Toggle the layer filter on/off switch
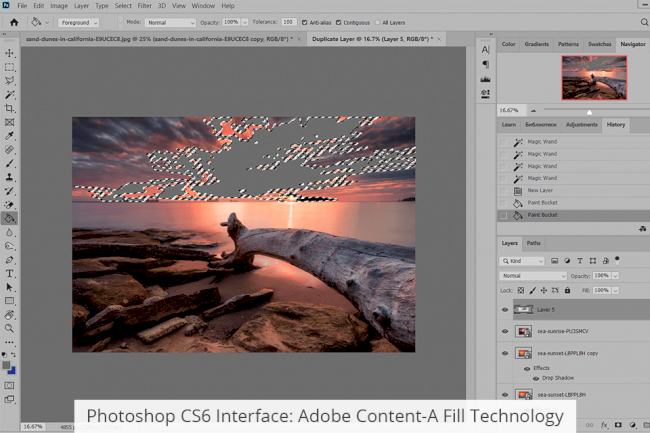Viewport: 650px width, 433px height. pos(617,260)
